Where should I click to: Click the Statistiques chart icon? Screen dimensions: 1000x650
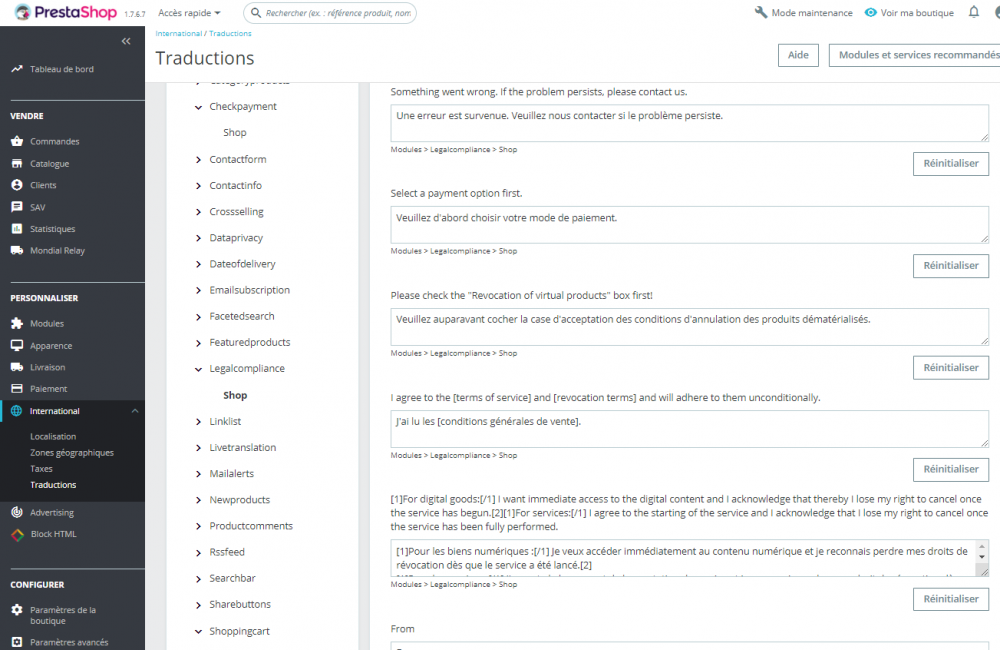tap(17, 229)
